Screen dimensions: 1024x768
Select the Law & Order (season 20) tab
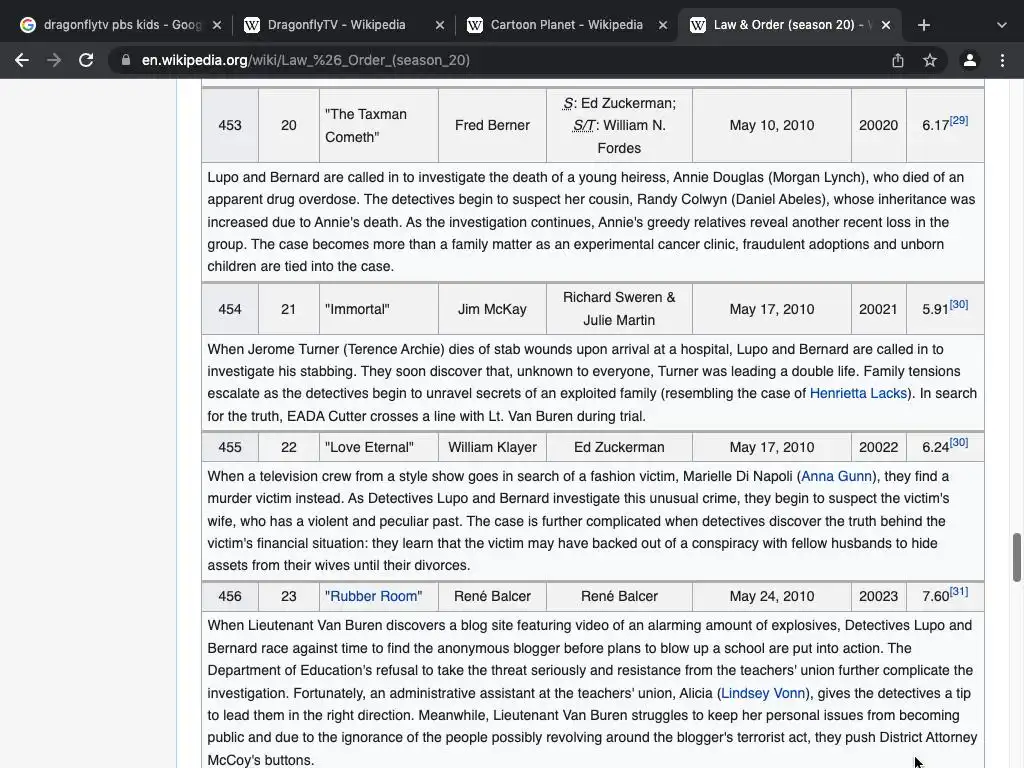point(790,25)
